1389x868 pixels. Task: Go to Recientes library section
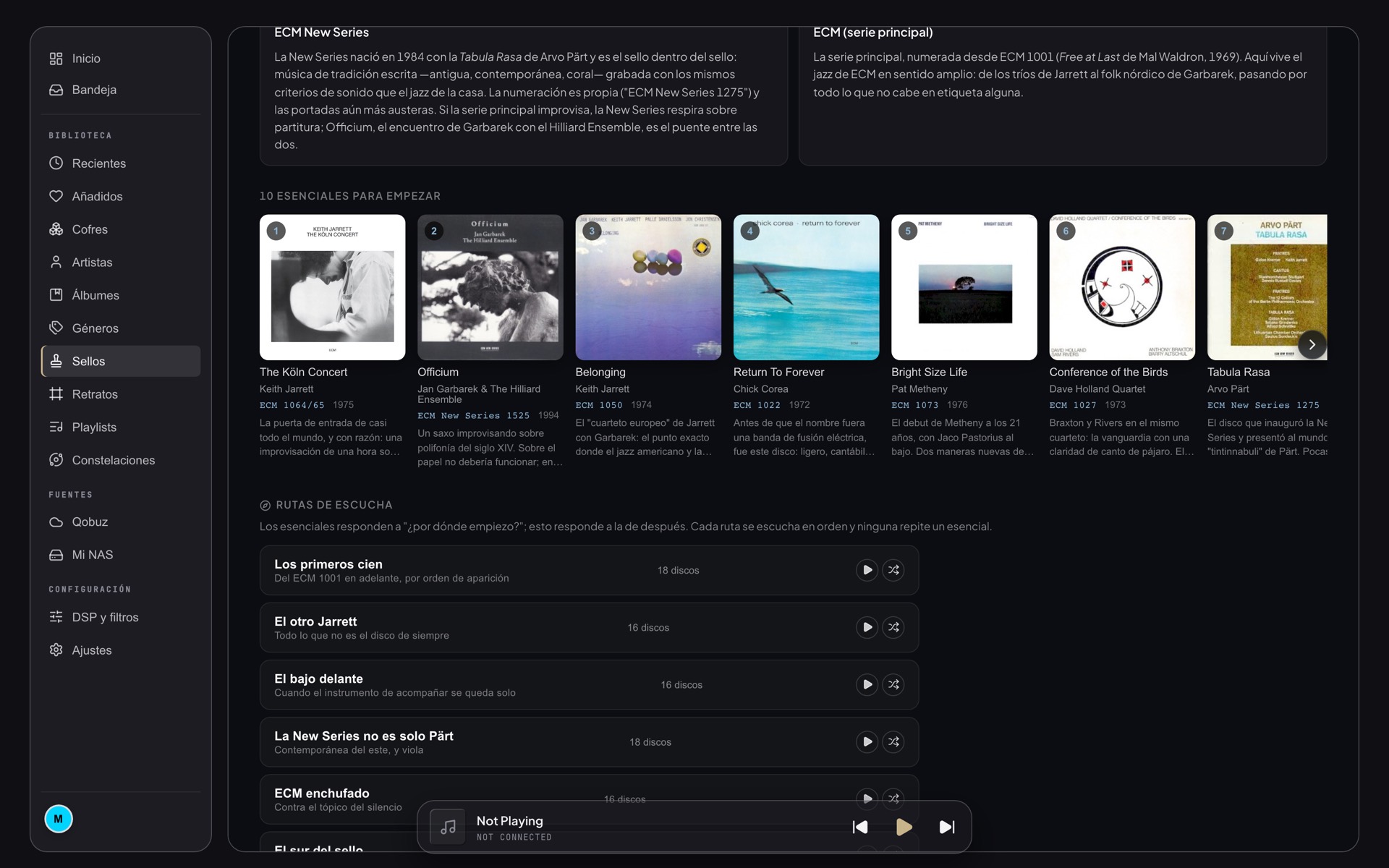coord(120,163)
